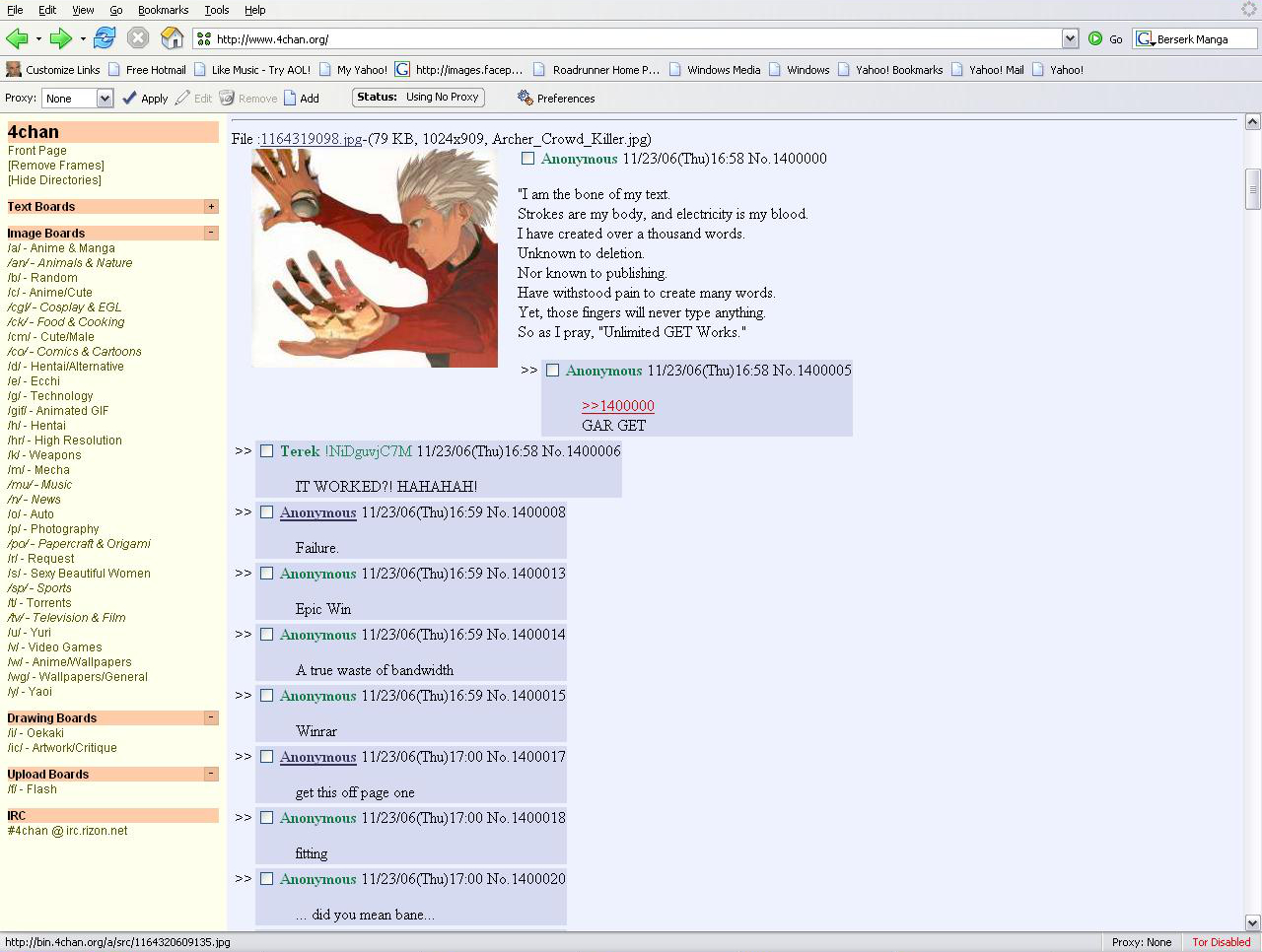This screenshot has width=1262, height=952.
Task: Click in the Berserk Manga search field
Action: tap(1205, 39)
